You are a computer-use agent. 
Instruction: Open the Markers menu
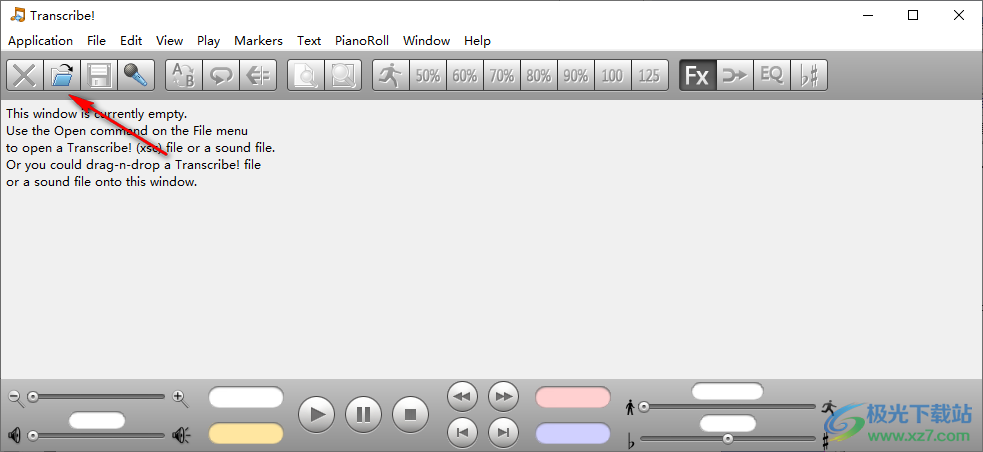click(258, 41)
